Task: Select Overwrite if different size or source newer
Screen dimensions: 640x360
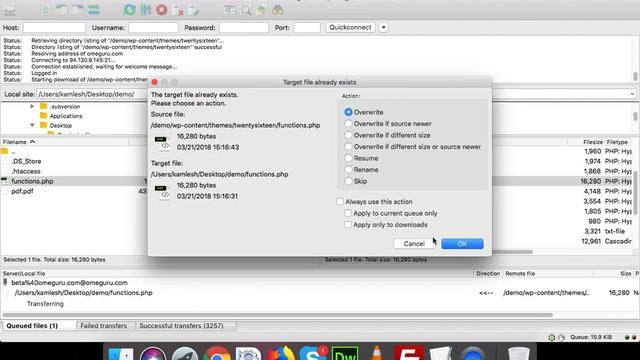Action: coord(348,146)
